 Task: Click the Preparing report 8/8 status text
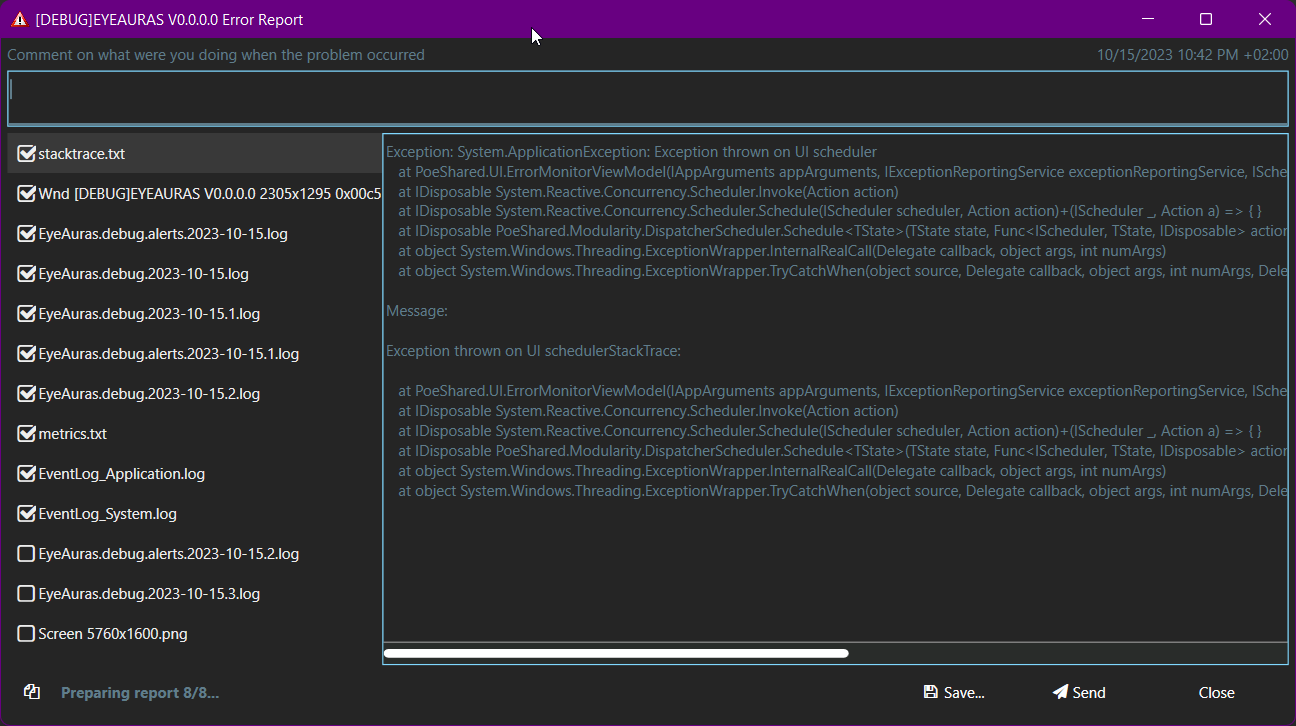140,693
